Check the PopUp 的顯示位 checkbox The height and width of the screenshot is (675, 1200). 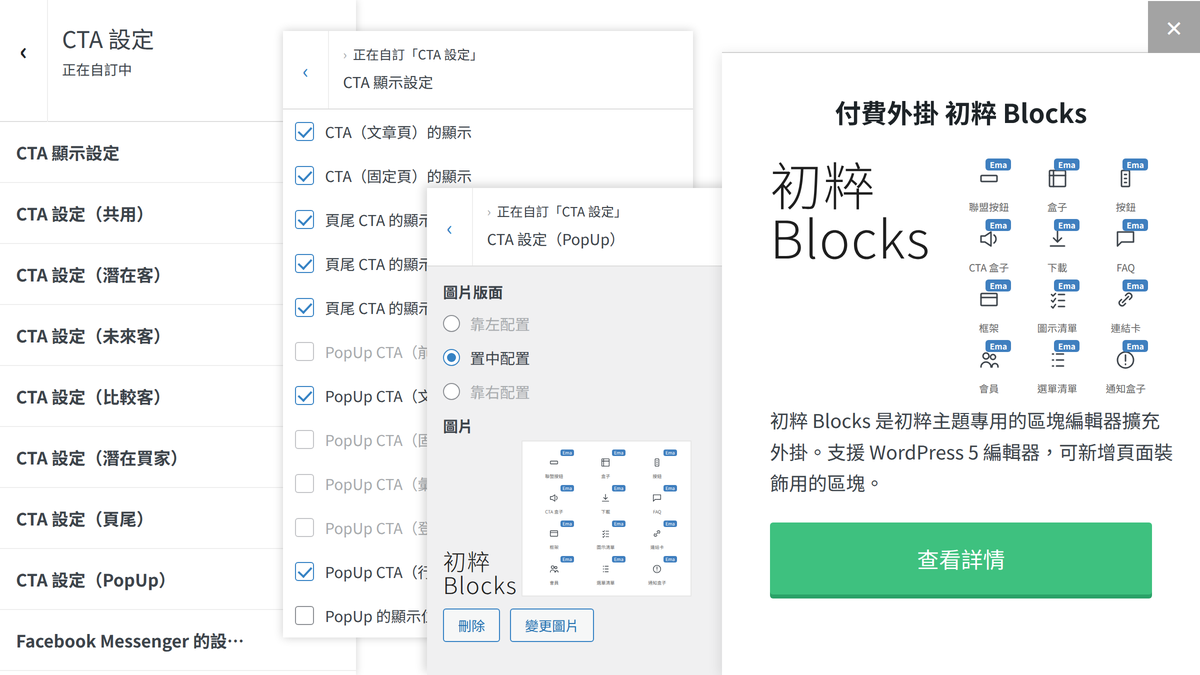(x=305, y=616)
